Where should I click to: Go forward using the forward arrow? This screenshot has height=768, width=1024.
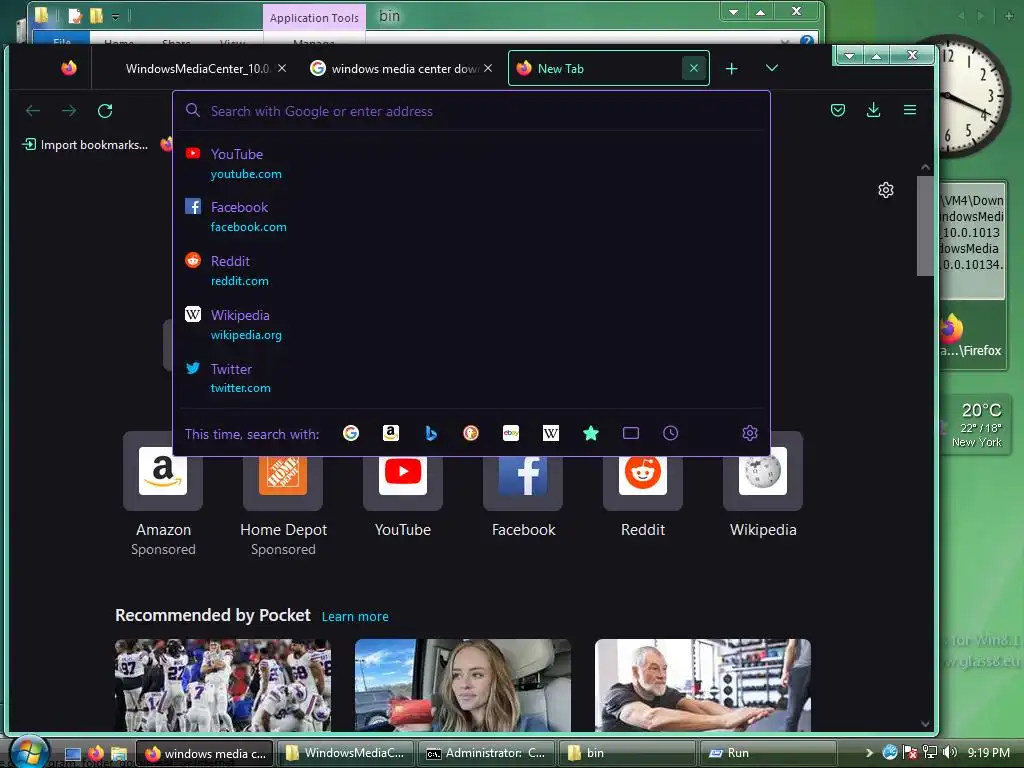69,110
